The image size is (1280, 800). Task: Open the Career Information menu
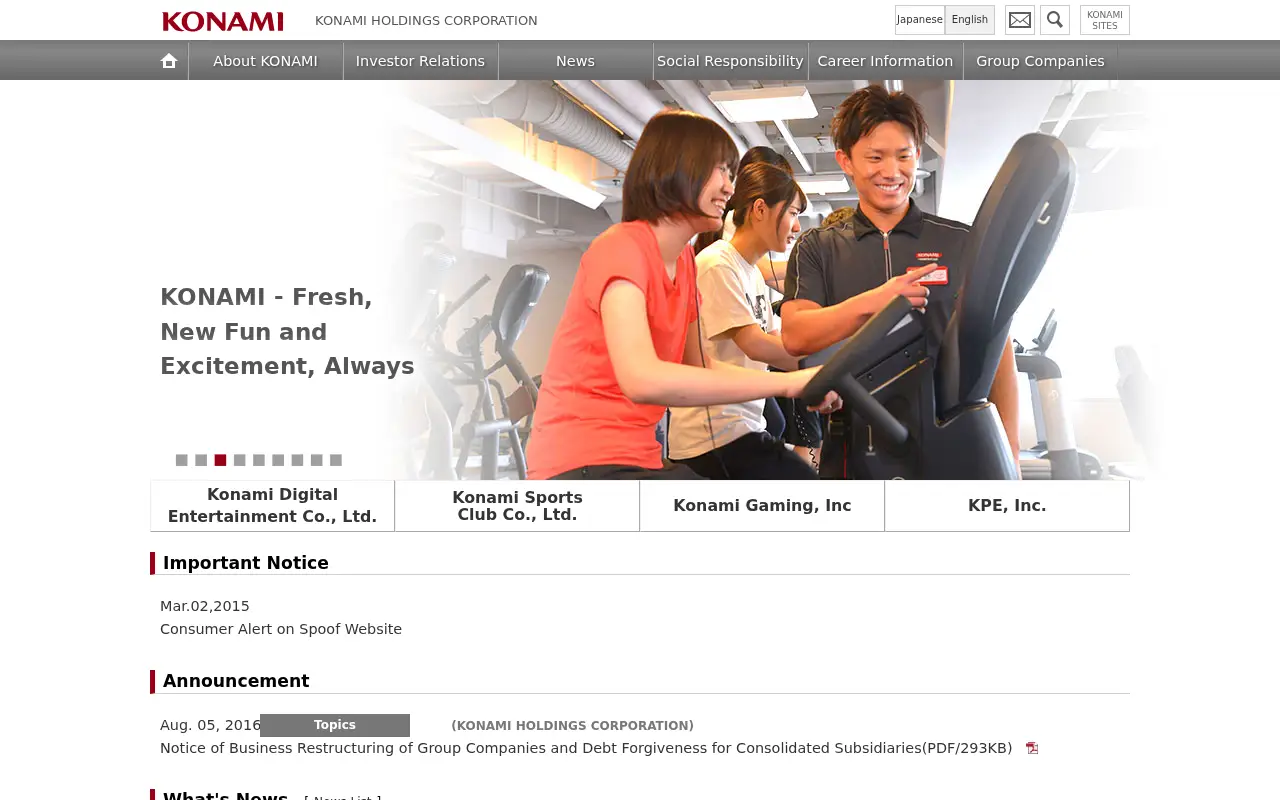point(885,61)
